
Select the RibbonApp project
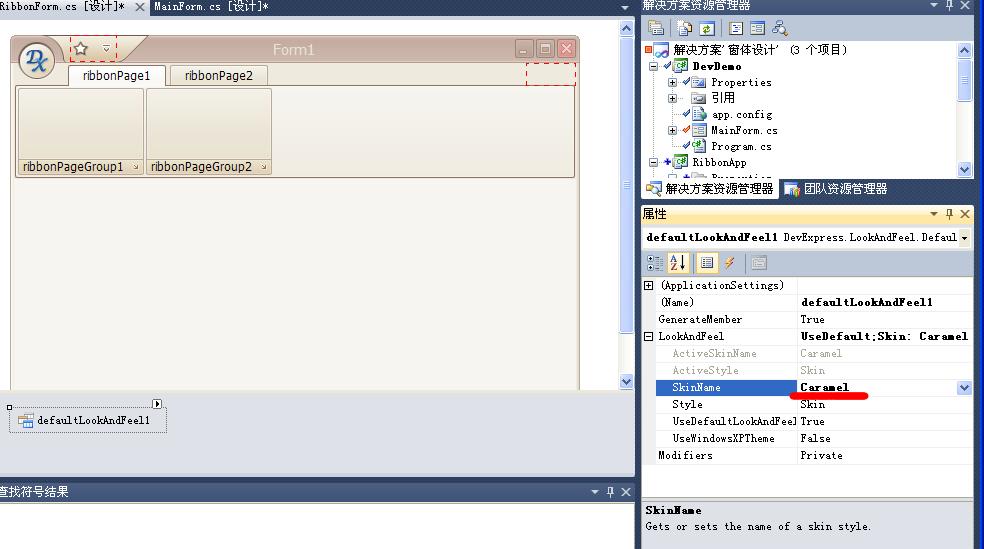[x=719, y=163]
